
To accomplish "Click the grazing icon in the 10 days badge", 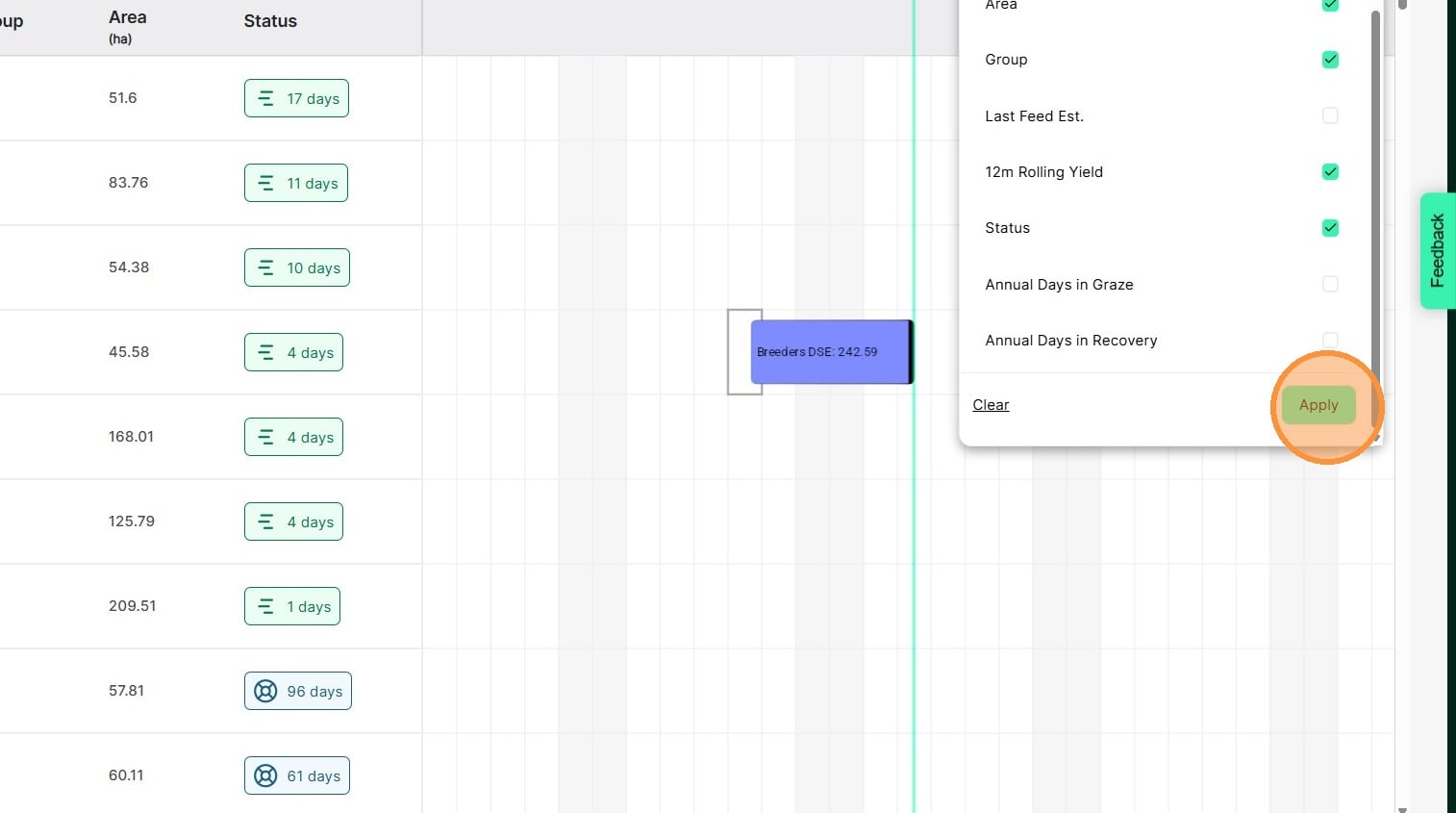I will click(x=266, y=267).
